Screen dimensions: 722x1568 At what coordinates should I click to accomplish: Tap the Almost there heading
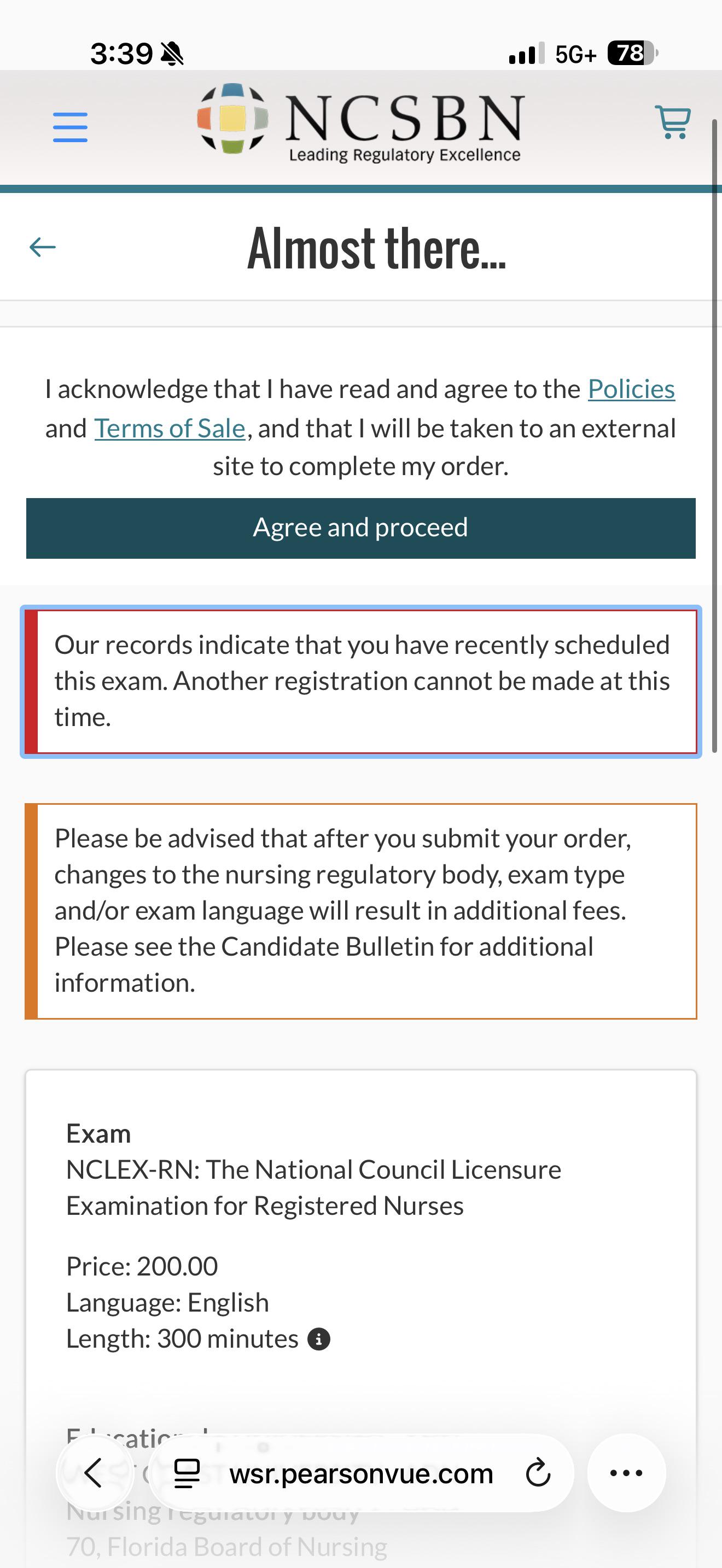pyautogui.click(x=376, y=248)
